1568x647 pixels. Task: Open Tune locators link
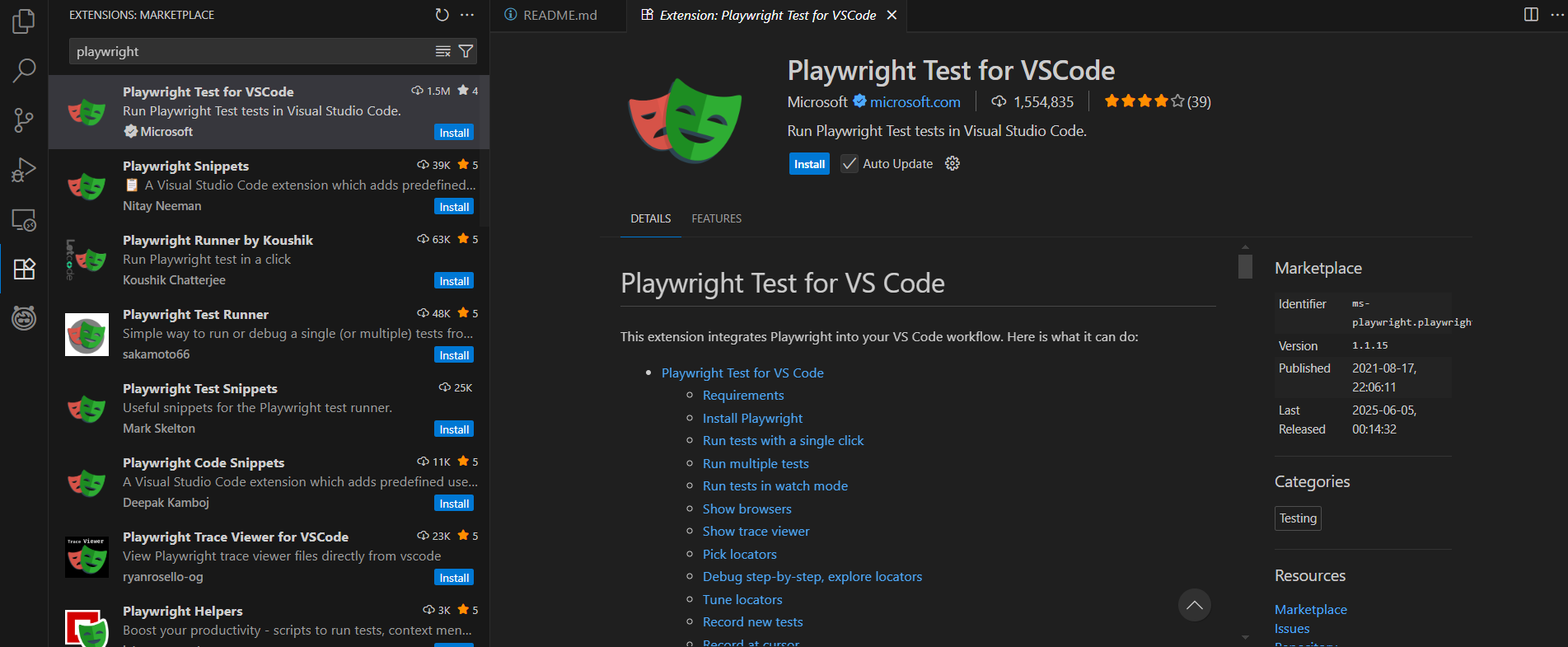(x=742, y=600)
